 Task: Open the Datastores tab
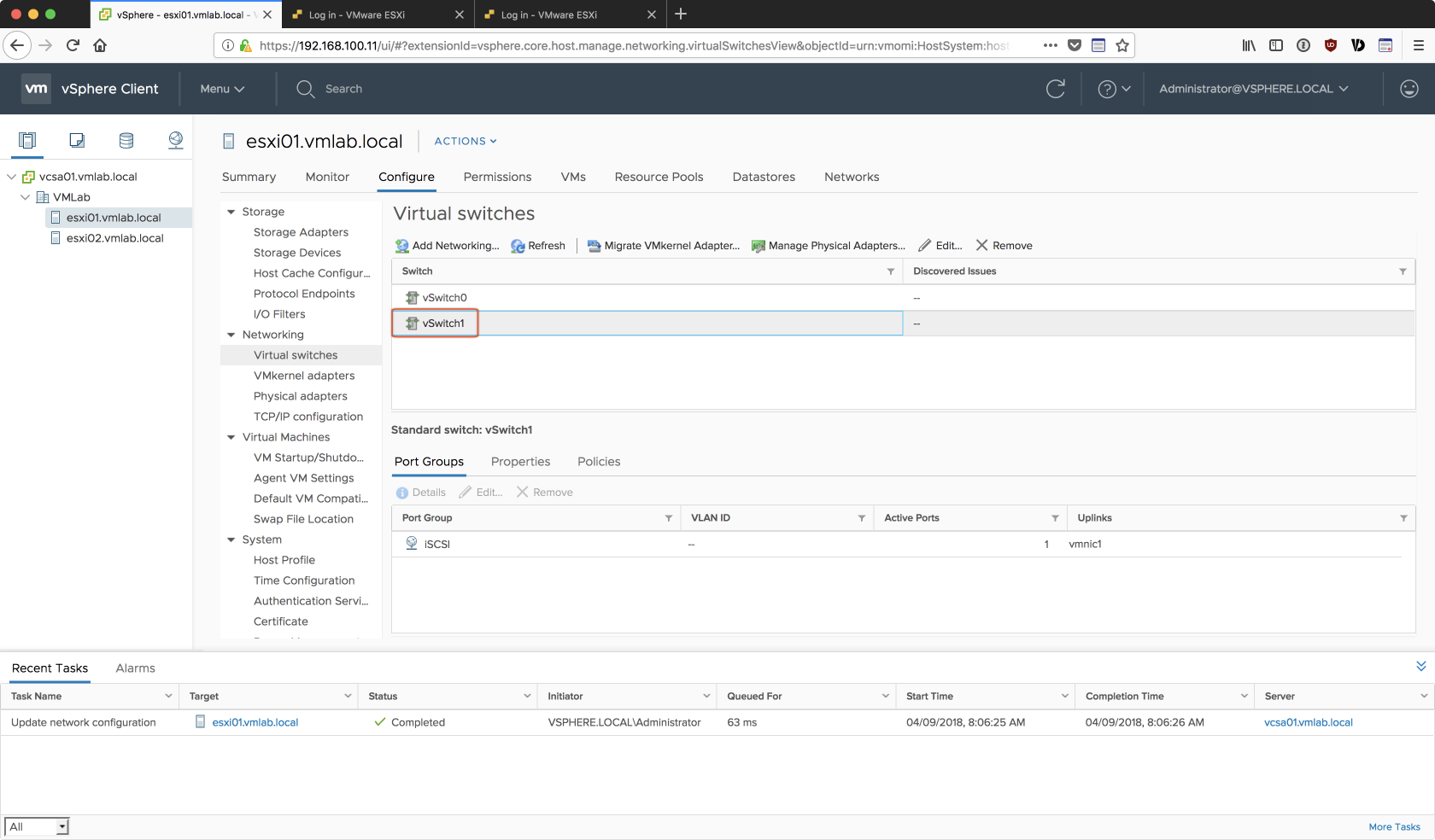coord(764,177)
